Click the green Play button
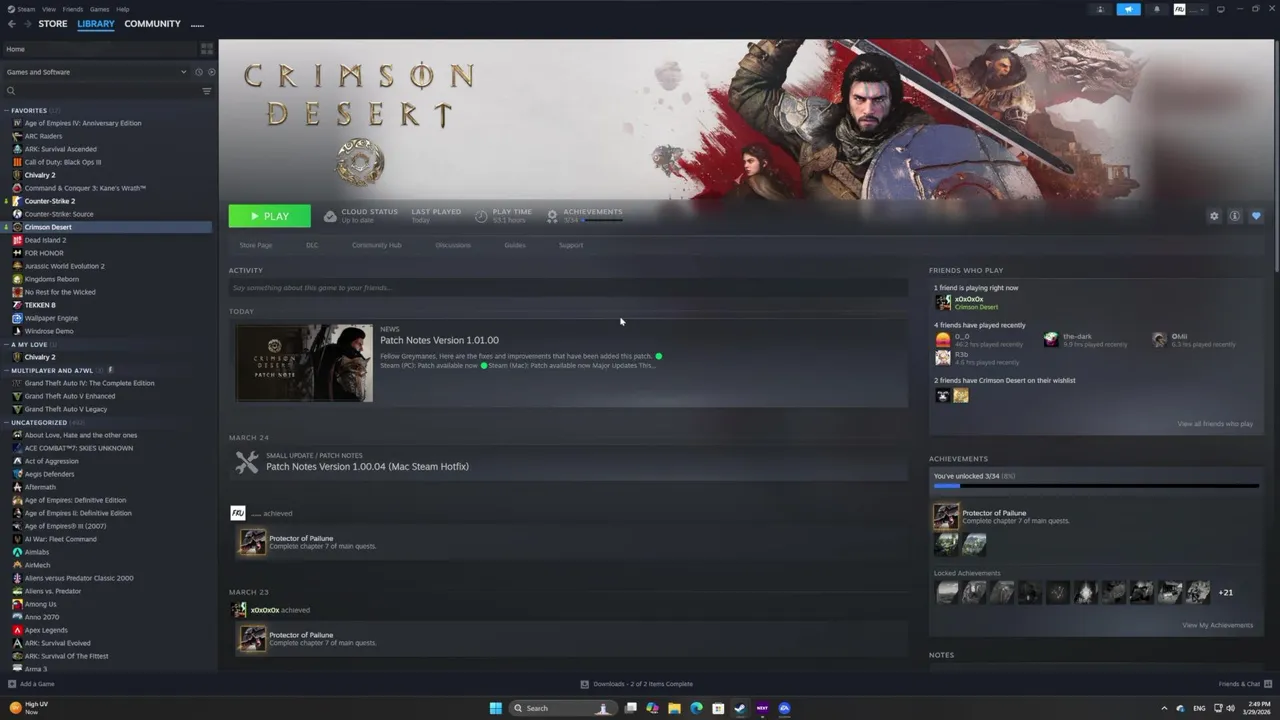This screenshot has width=1280, height=720. click(x=270, y=216)
